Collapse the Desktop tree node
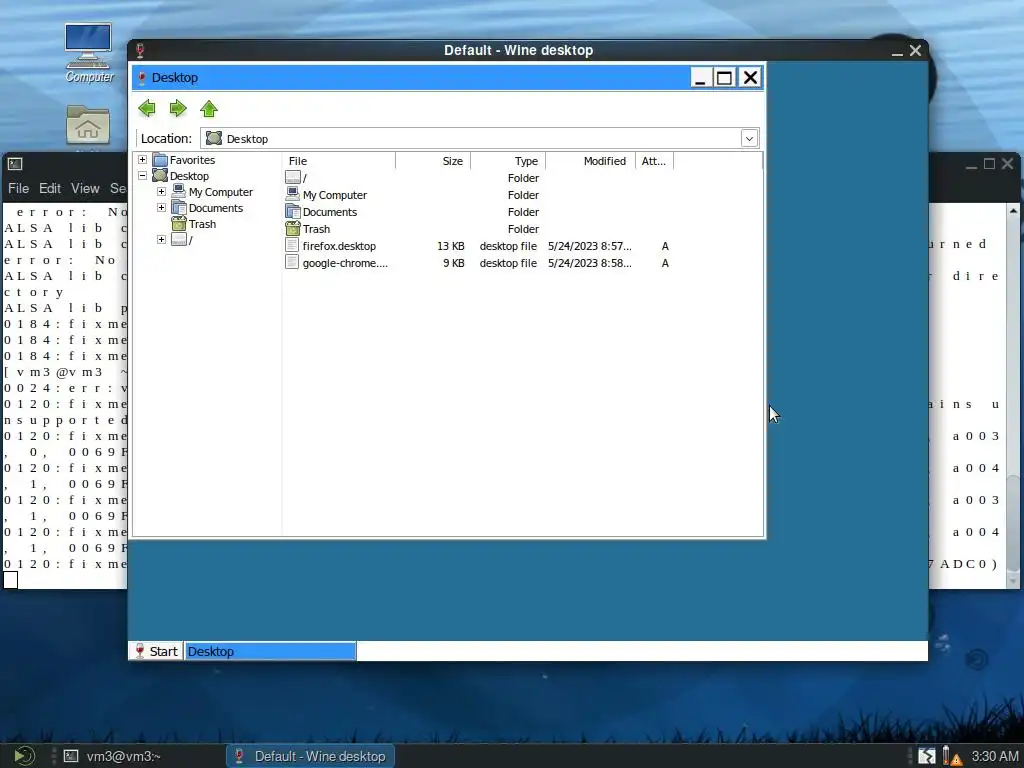The image size is (1024, 768). tap(142, 176)
